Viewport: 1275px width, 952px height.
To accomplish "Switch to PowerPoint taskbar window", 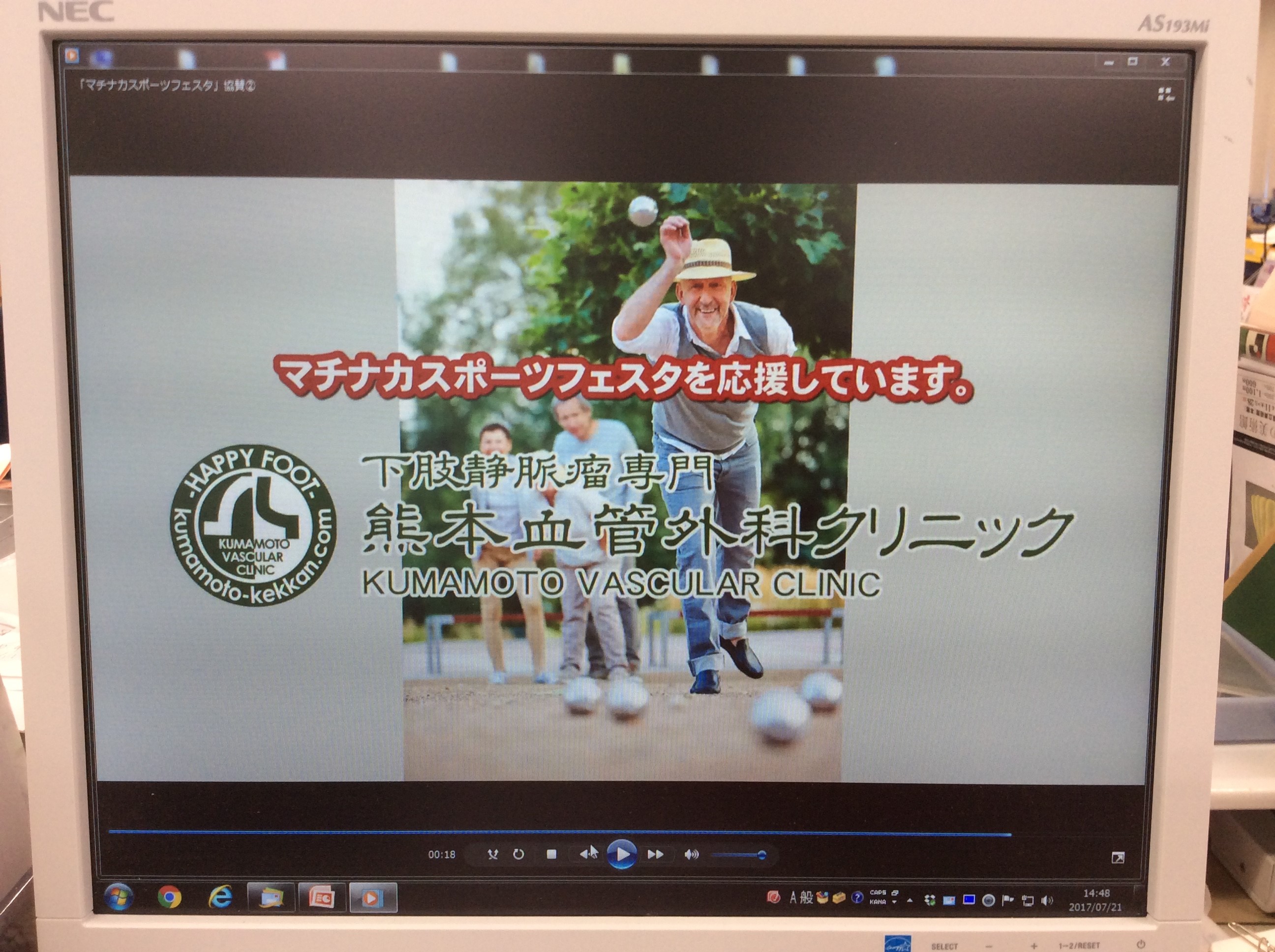I will tap(322, 898).
